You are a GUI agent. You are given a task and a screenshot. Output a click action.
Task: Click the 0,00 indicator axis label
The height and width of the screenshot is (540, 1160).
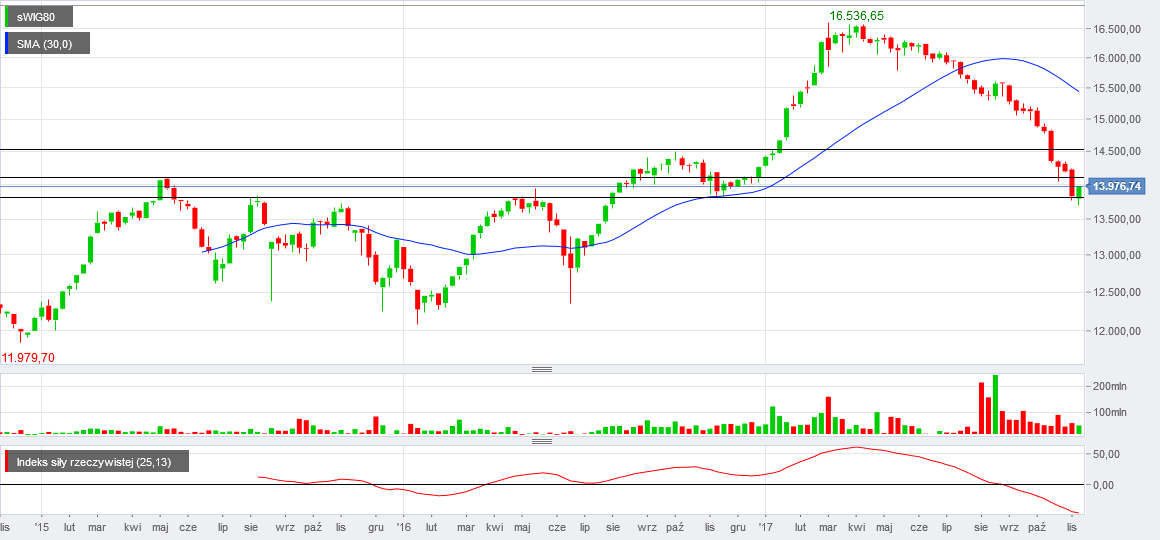(1103, 485)
